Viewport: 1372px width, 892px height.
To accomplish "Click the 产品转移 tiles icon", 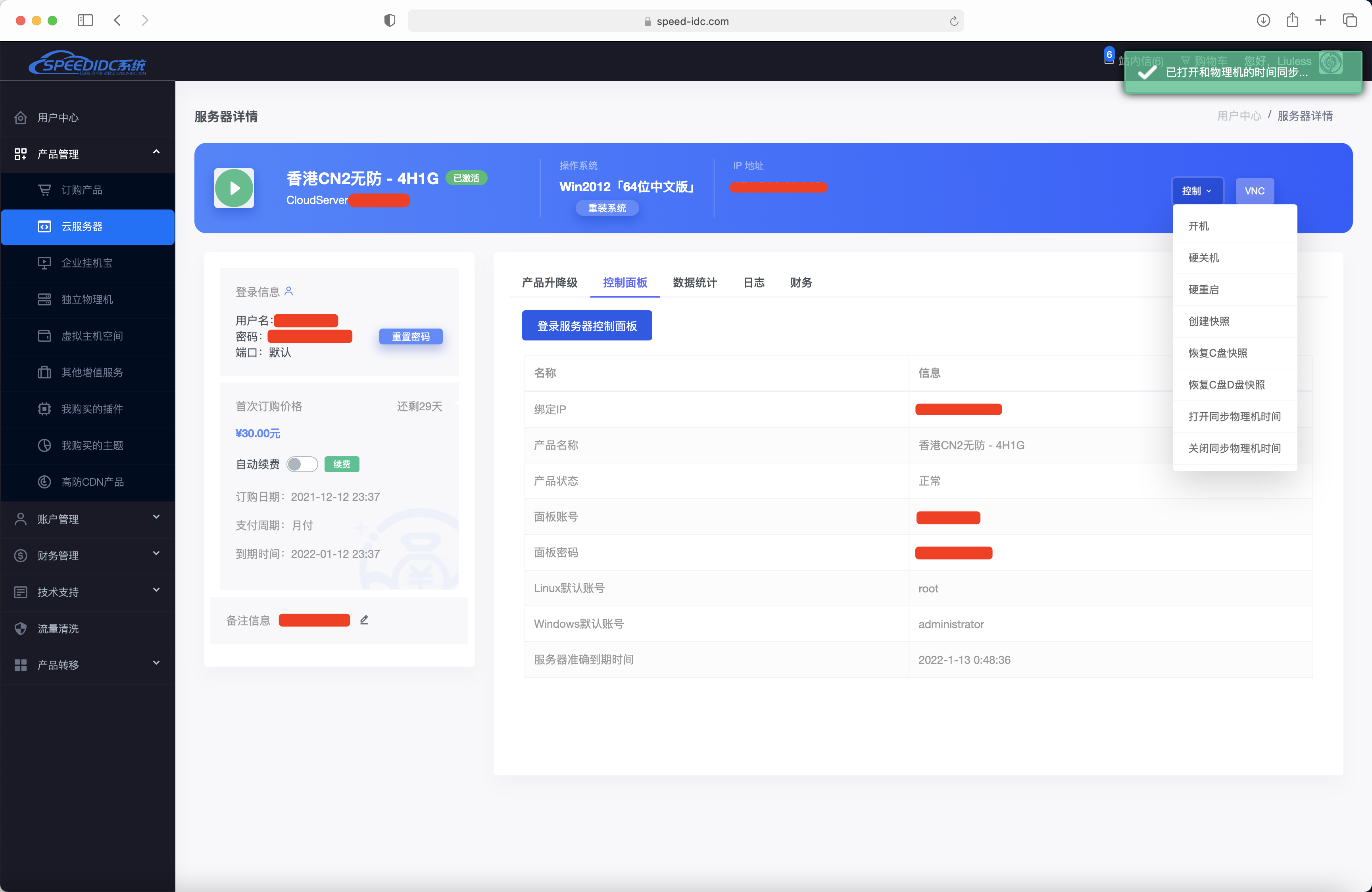I will tap(21, 665).
